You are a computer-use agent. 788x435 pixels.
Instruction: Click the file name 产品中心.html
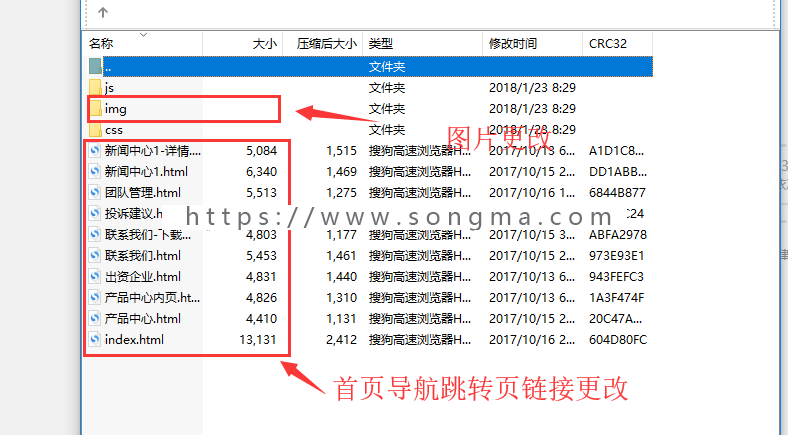(143, 318)
